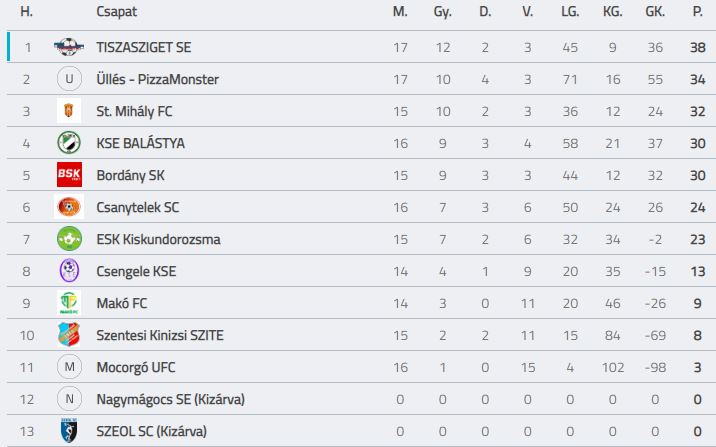Viewport: 716px width, 447px height.
Task: Open the Nagymágocs SE (Kizárva) team link
Action: pyautogui.click(x=170, y=400)
